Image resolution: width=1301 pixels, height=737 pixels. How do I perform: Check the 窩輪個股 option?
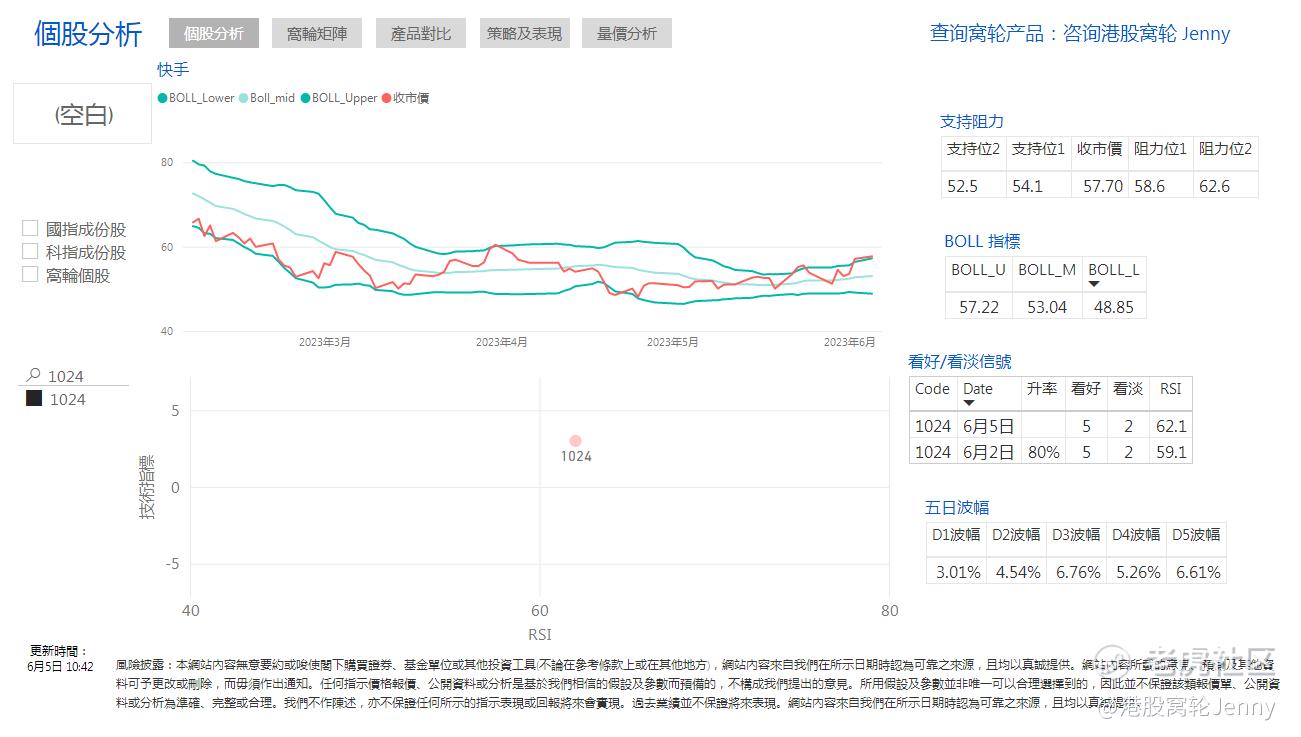tap(30, 275)
